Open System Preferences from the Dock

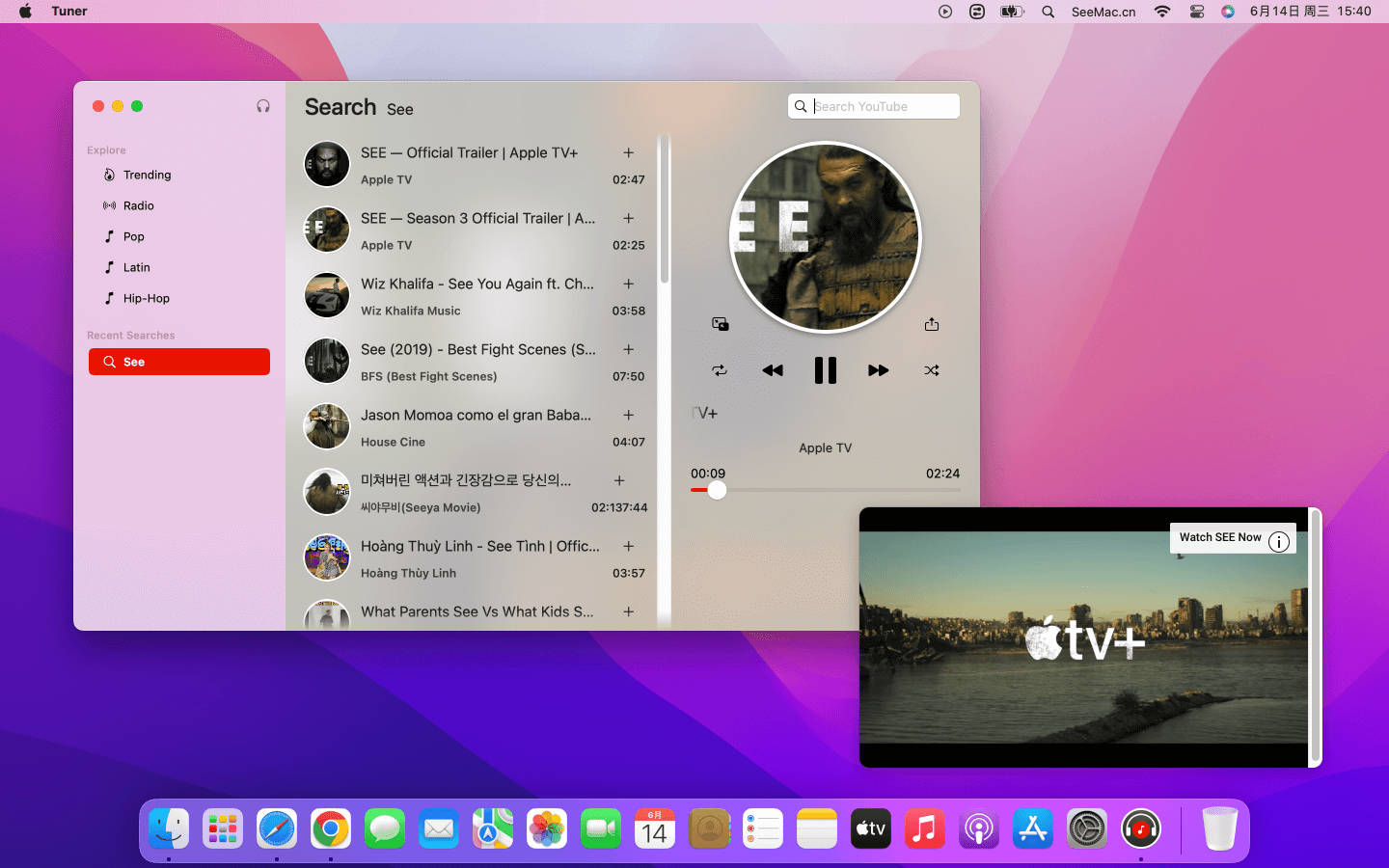pos(1087,828)
